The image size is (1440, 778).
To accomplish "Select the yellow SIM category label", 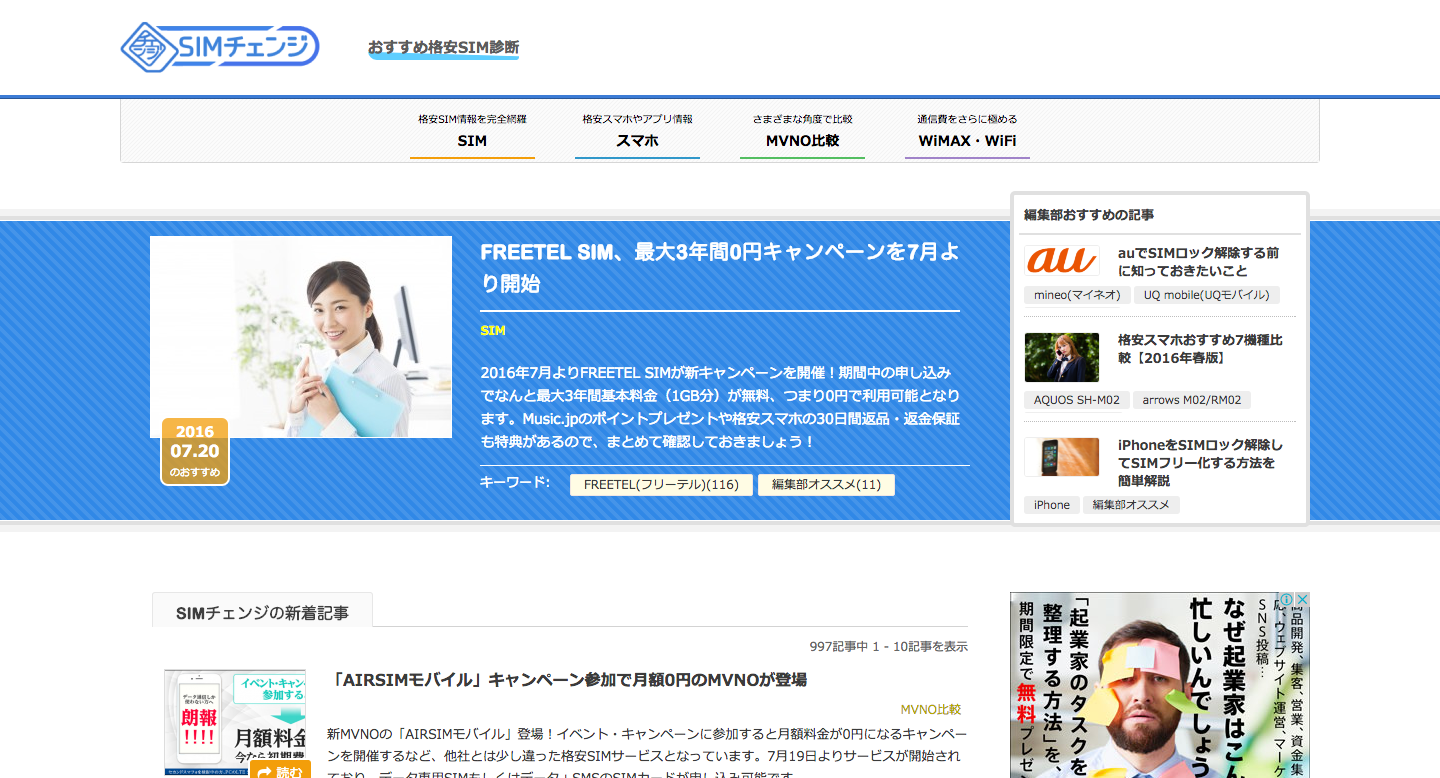I will (493, 331).
